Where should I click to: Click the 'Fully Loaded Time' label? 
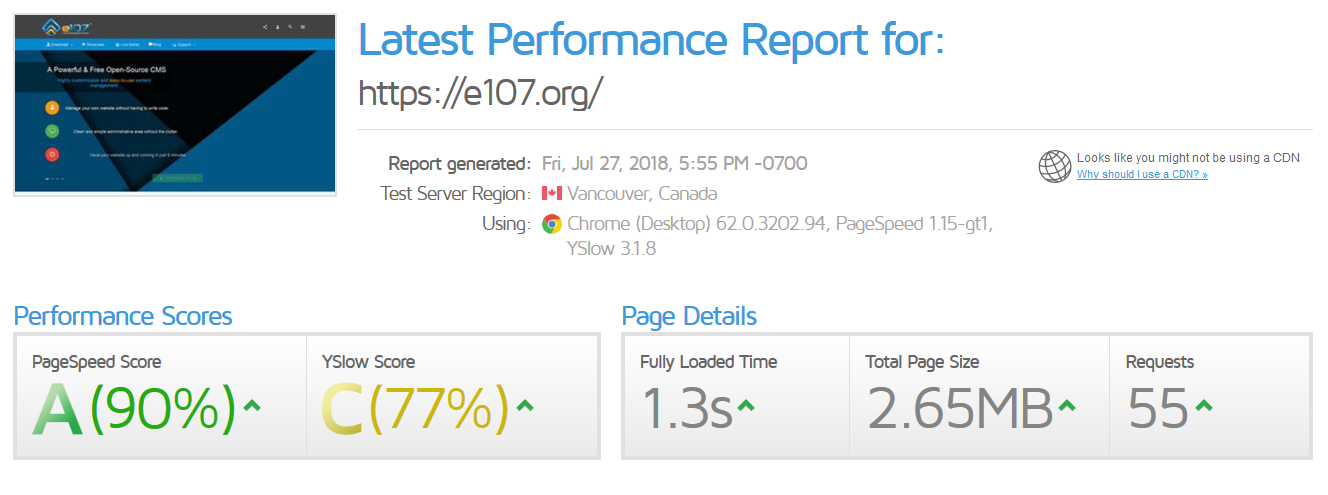pyautogui.click(x=708, y=362)
